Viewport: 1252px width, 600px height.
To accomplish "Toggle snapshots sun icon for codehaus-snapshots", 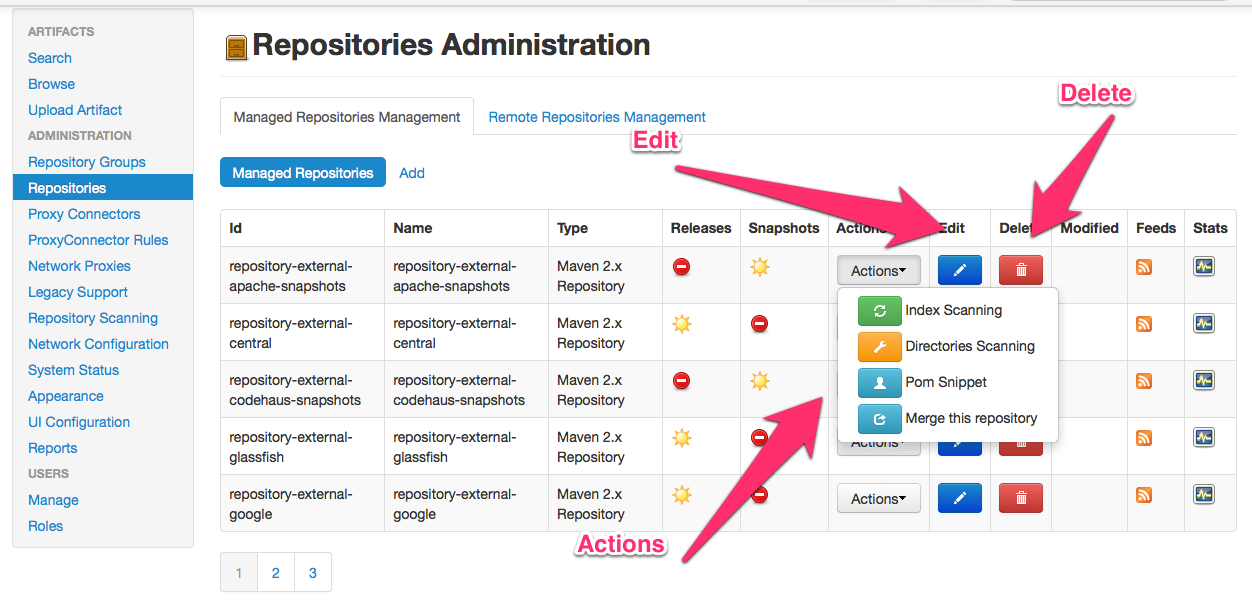I will tap(760, 381).
